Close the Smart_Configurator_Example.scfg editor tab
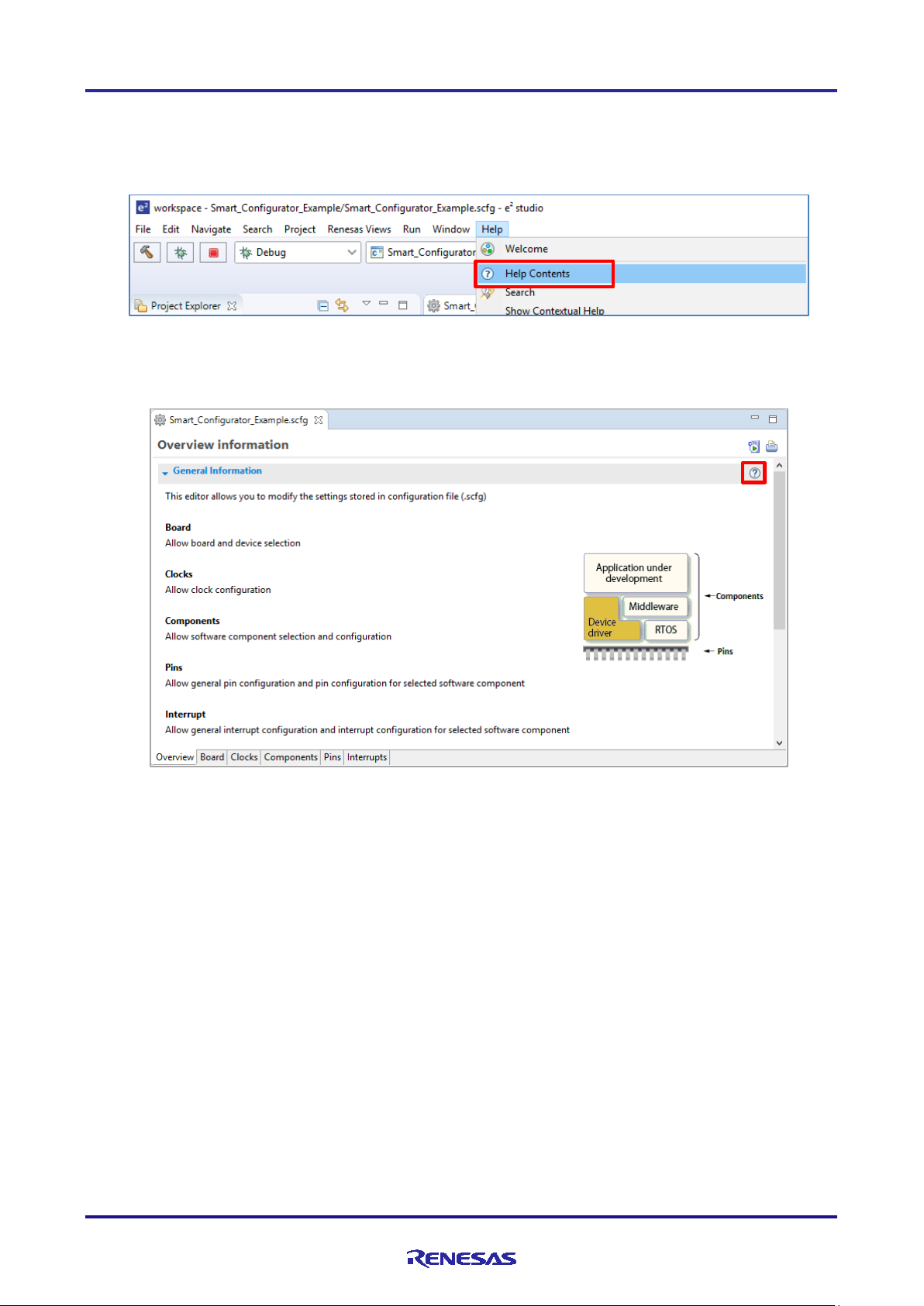This screenshot has height=1306, width=924. click(x=318, y=420)
